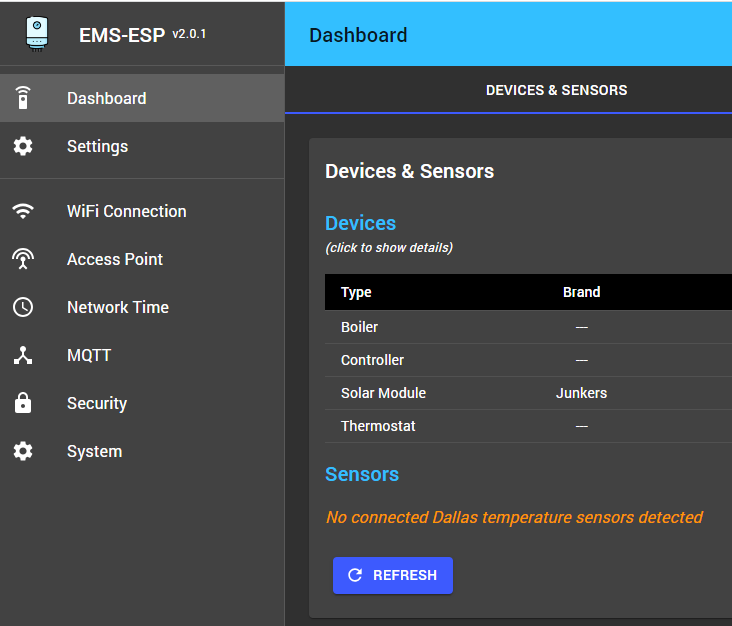Click the System gear icon
Image resolution: width=732 pixels, height=626 pixels.
[x=23, y=451]
